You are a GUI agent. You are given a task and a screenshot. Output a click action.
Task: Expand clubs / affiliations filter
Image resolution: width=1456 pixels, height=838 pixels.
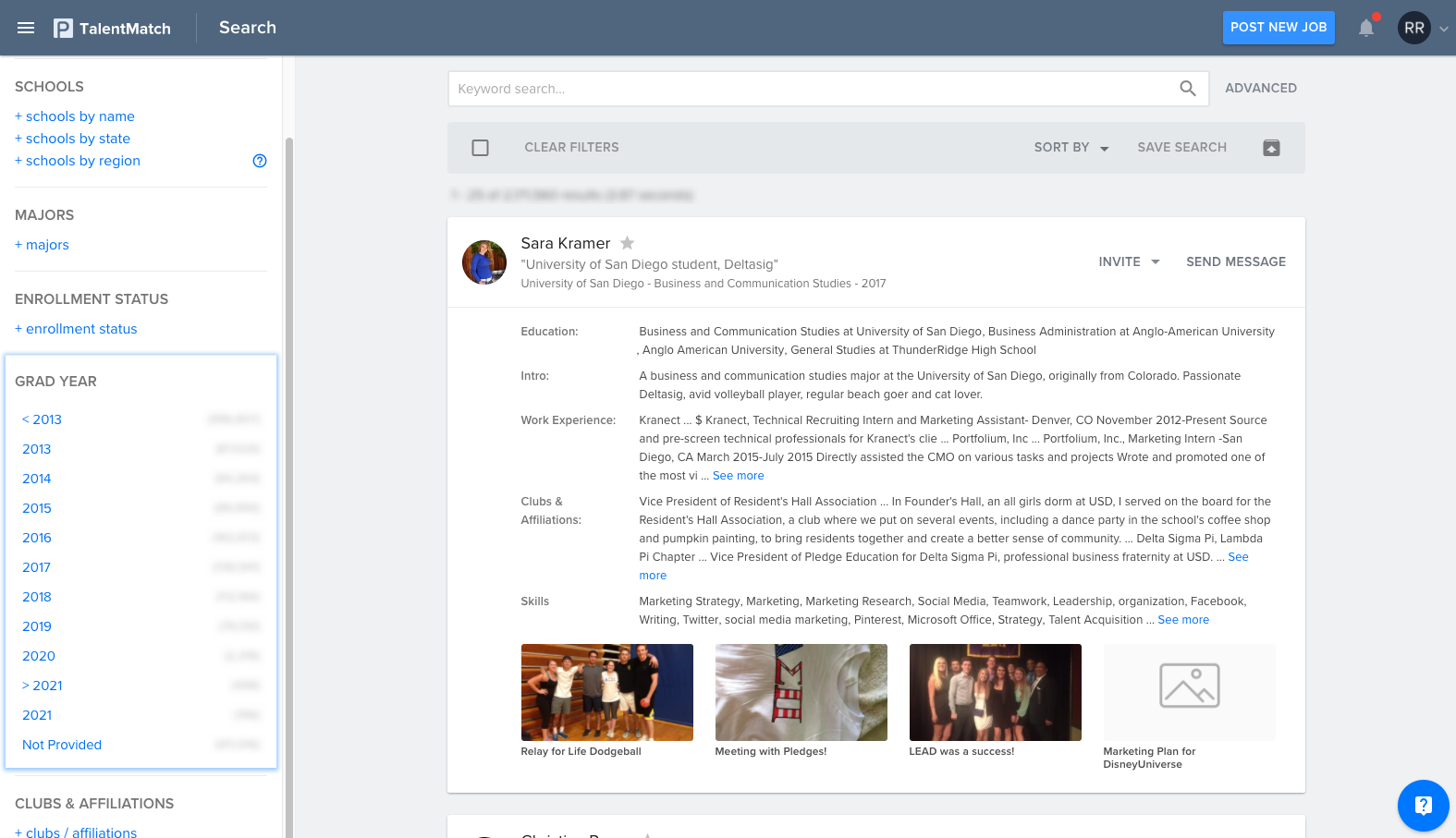76,832
